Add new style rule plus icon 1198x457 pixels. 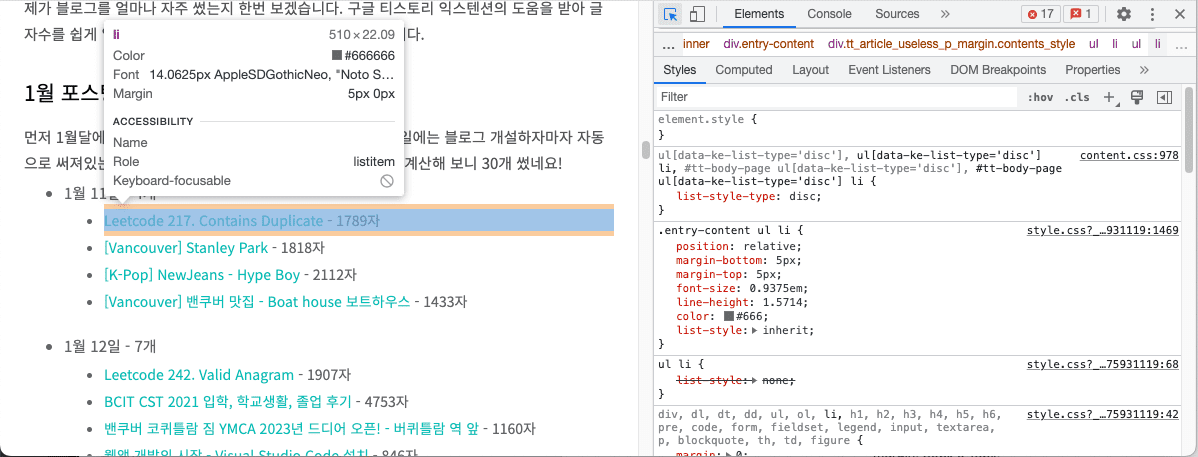1109,97
